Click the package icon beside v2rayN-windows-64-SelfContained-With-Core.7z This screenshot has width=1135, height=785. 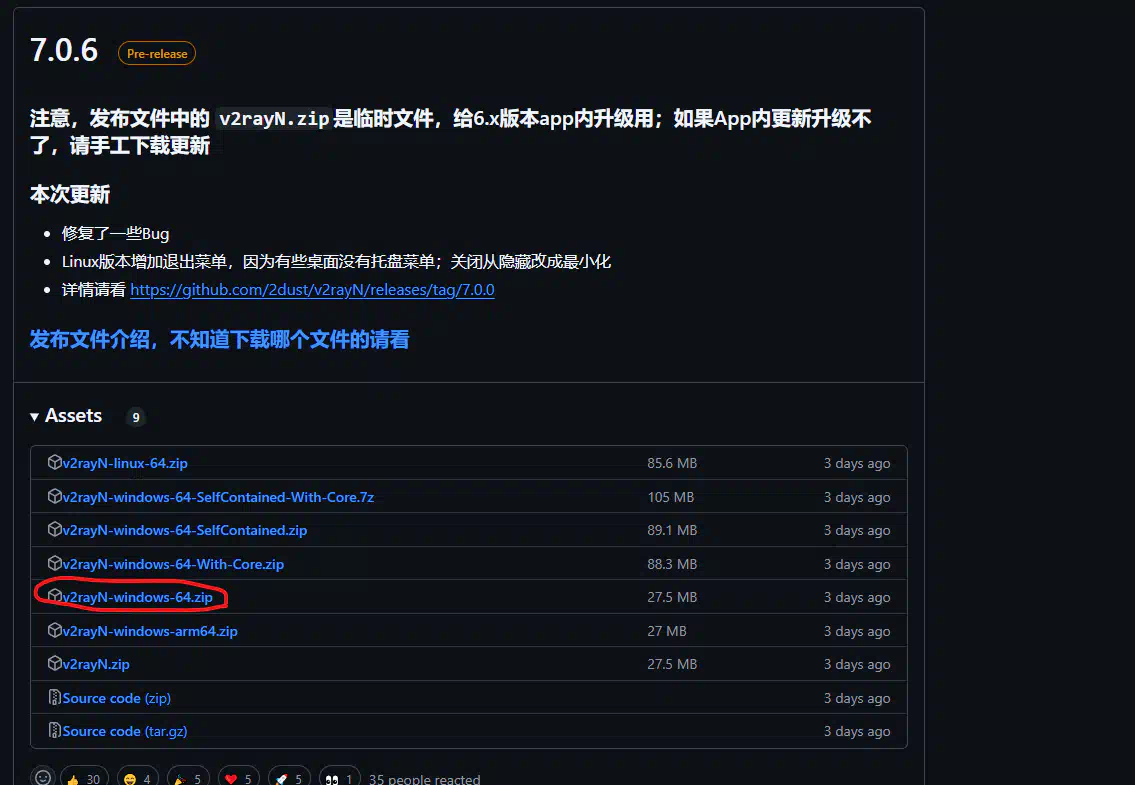click(54, 496)
